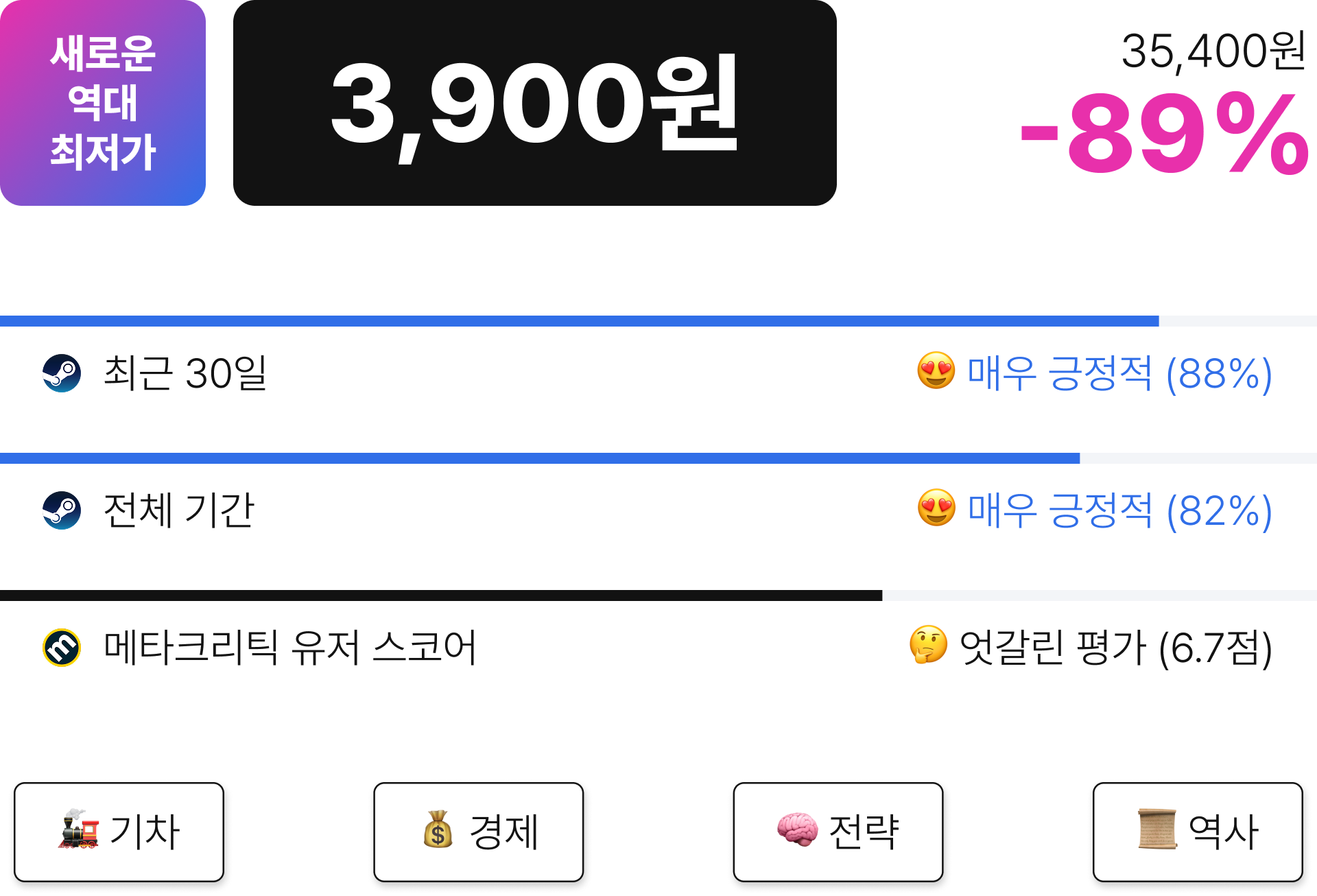1317x896 pixels.
Task: Click the 매우 긍정적 (88%) review link
Action: [1119, 374]
